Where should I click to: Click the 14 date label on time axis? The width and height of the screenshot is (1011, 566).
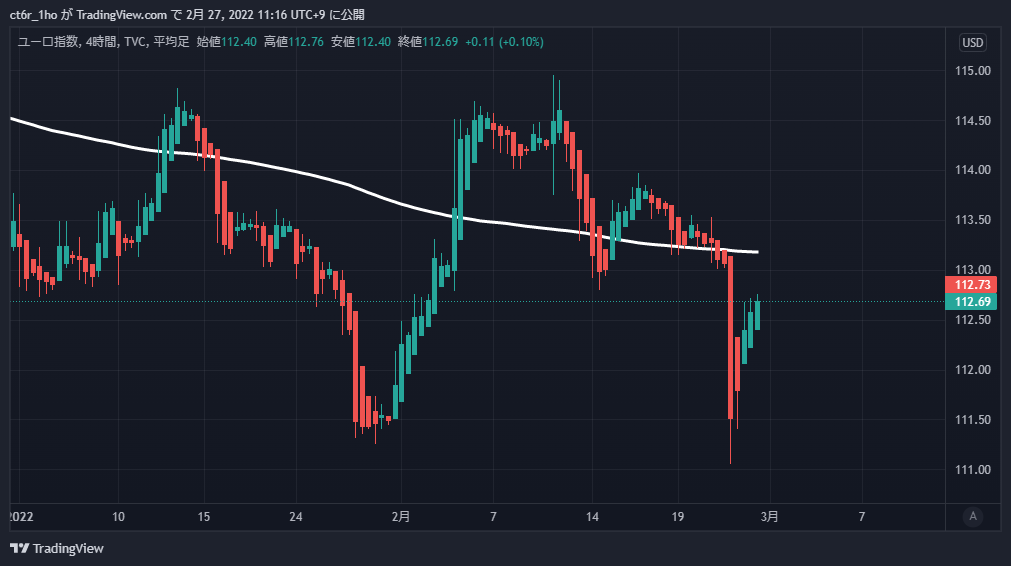pyautogui.click(x=592, y=517)
